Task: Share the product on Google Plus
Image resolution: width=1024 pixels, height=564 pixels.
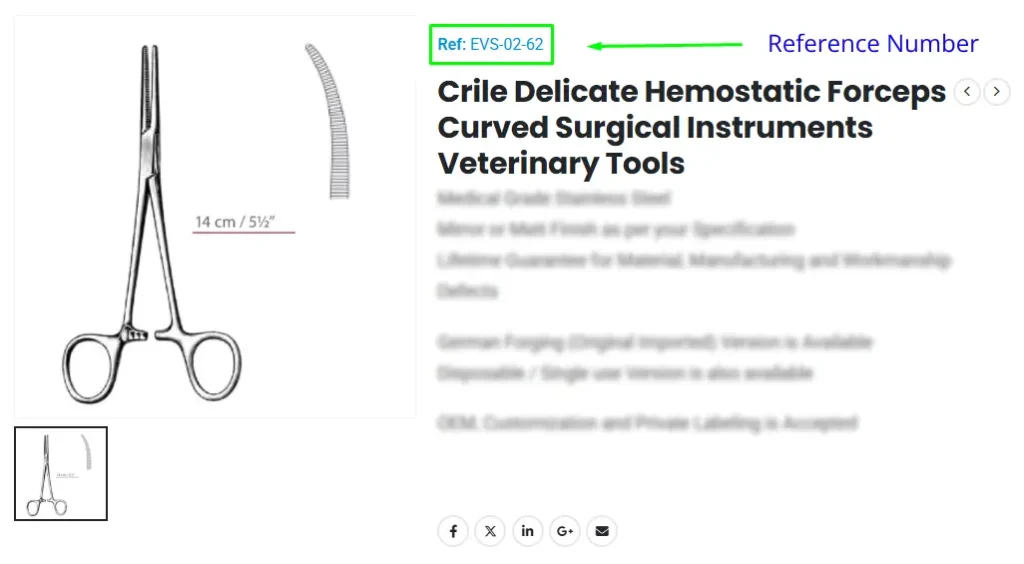Action: click(564, 531)
